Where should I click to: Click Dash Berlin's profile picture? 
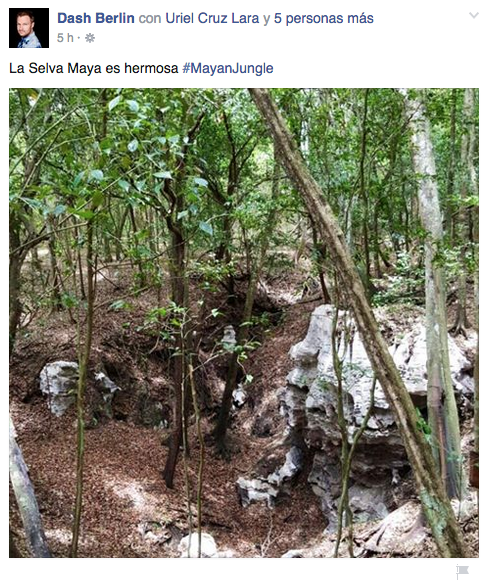(x=29, y=28)
